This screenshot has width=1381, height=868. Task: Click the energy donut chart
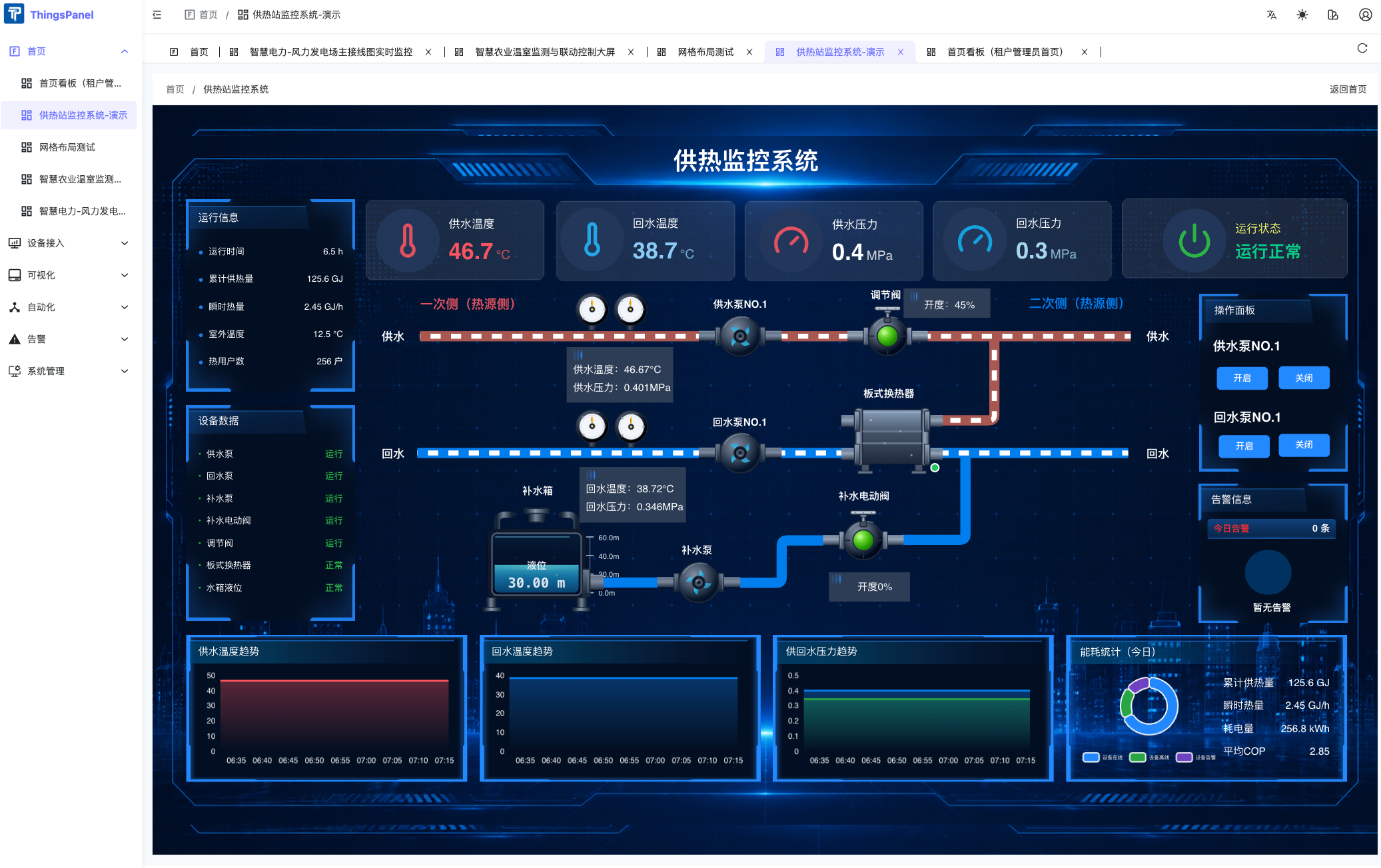(x=1149, y=705)
